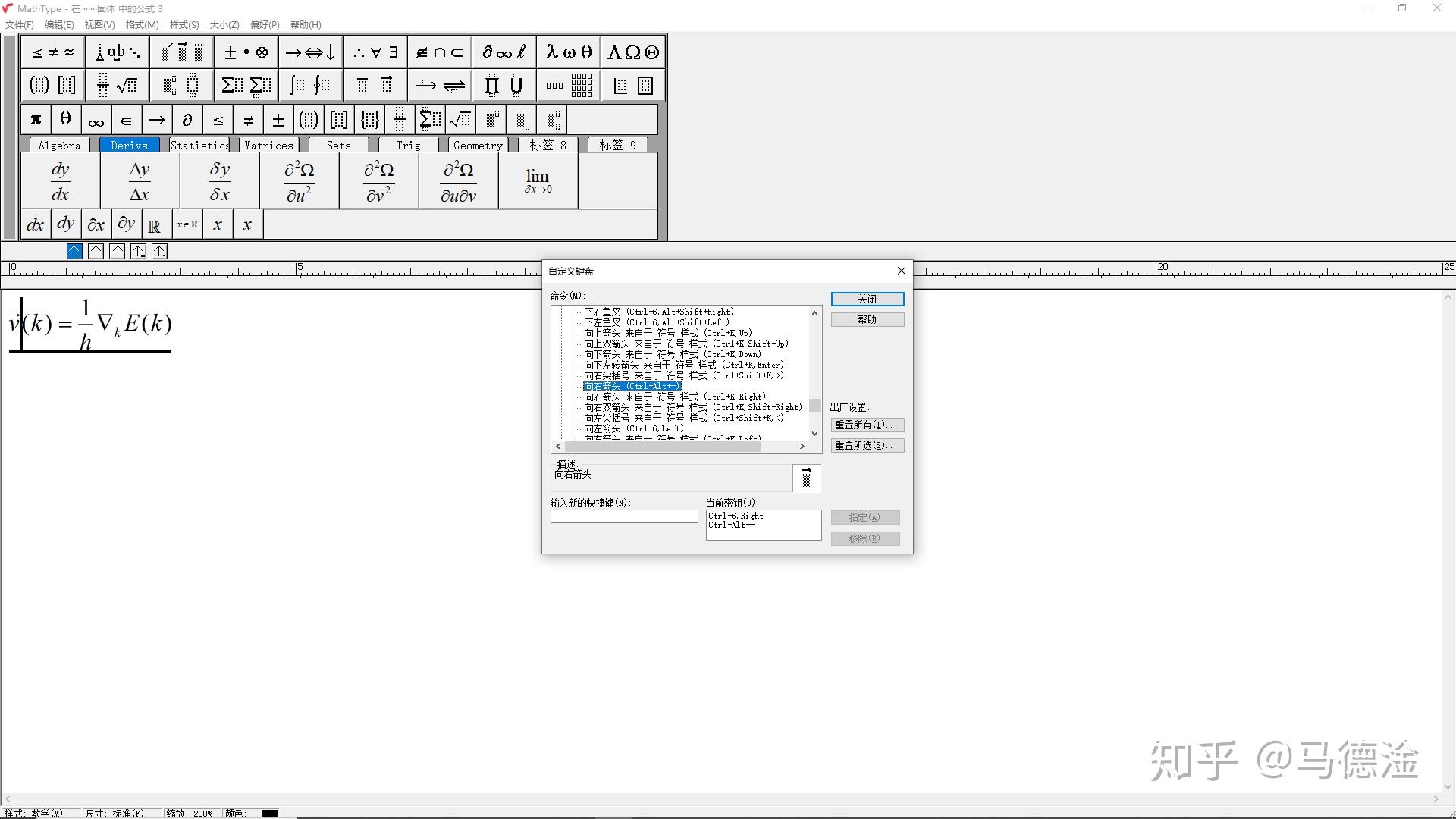Click the black color swatch in status bar
1456x819 pixels.
click(x=270, y=813)
